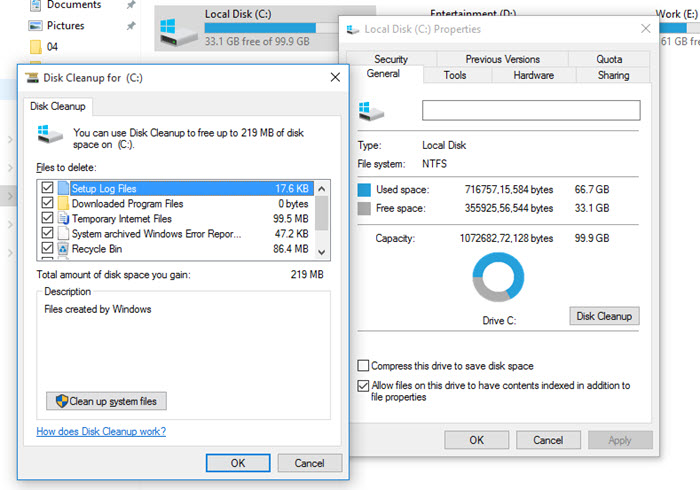Select Temporary Internet Files 99.5 MB row
The image size is (700, 490).
[x=176, y=218]
